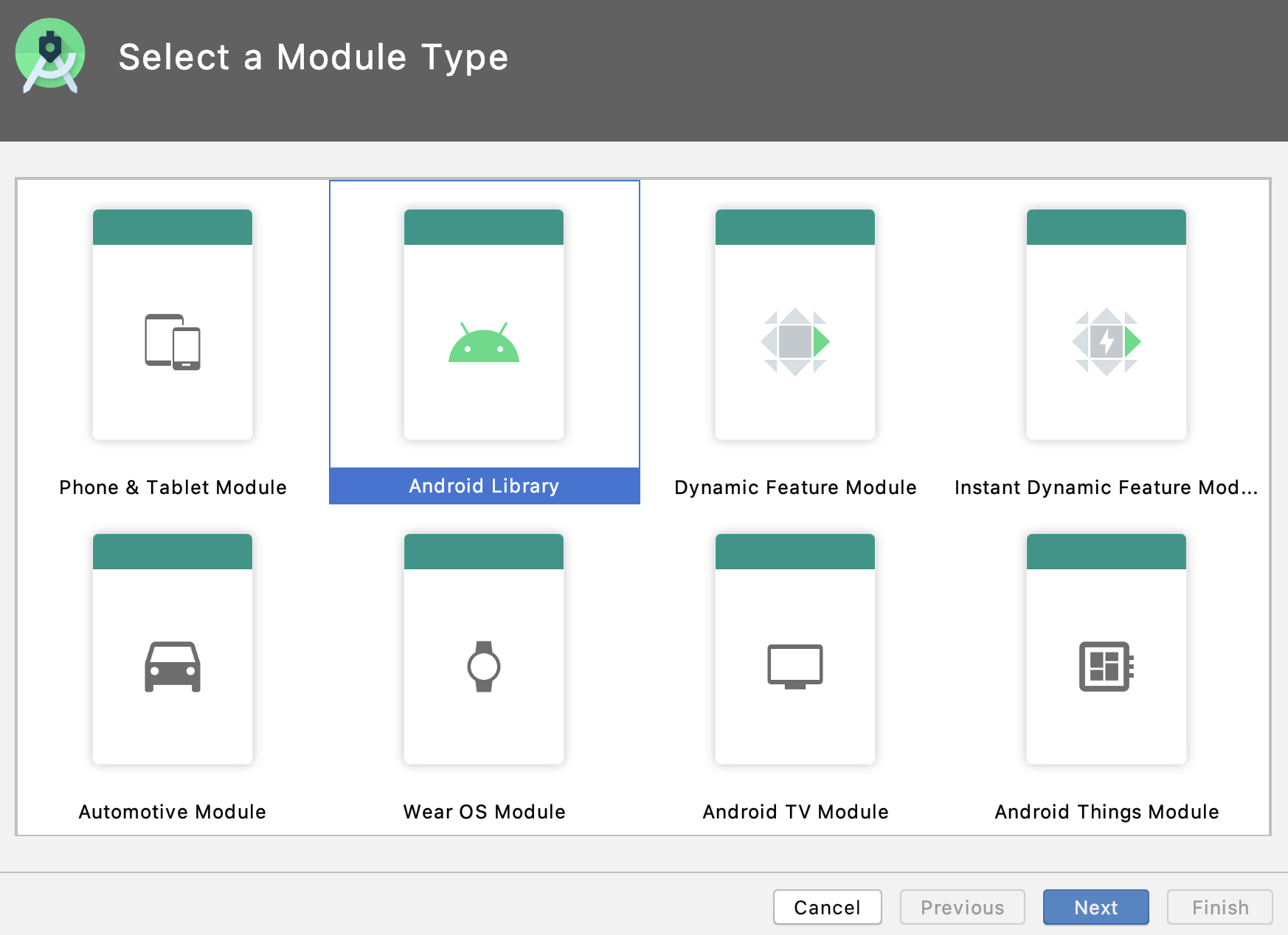
Task: Click the Wear OS Module label
Action: pyautogui.click(x=484, y=812)
